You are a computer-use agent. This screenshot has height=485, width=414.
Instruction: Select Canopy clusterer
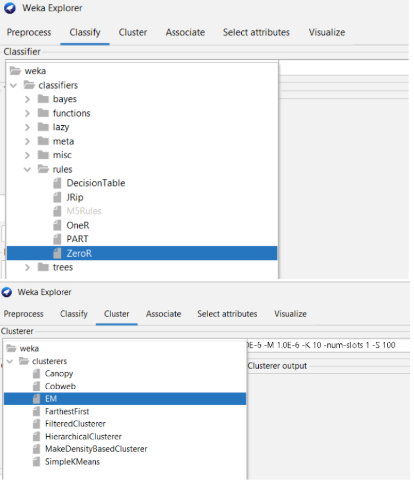tap(59, 374)
